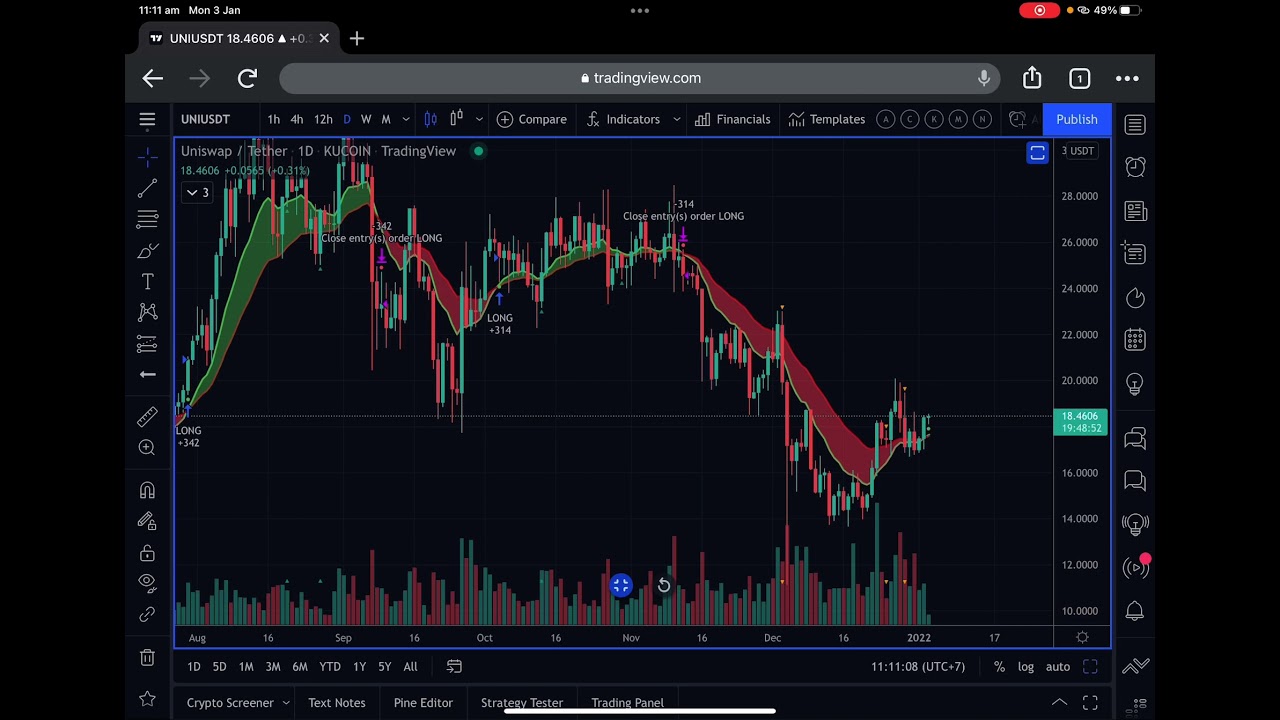
Task: Select the brush drawing tool
Action: click(147, 251)
